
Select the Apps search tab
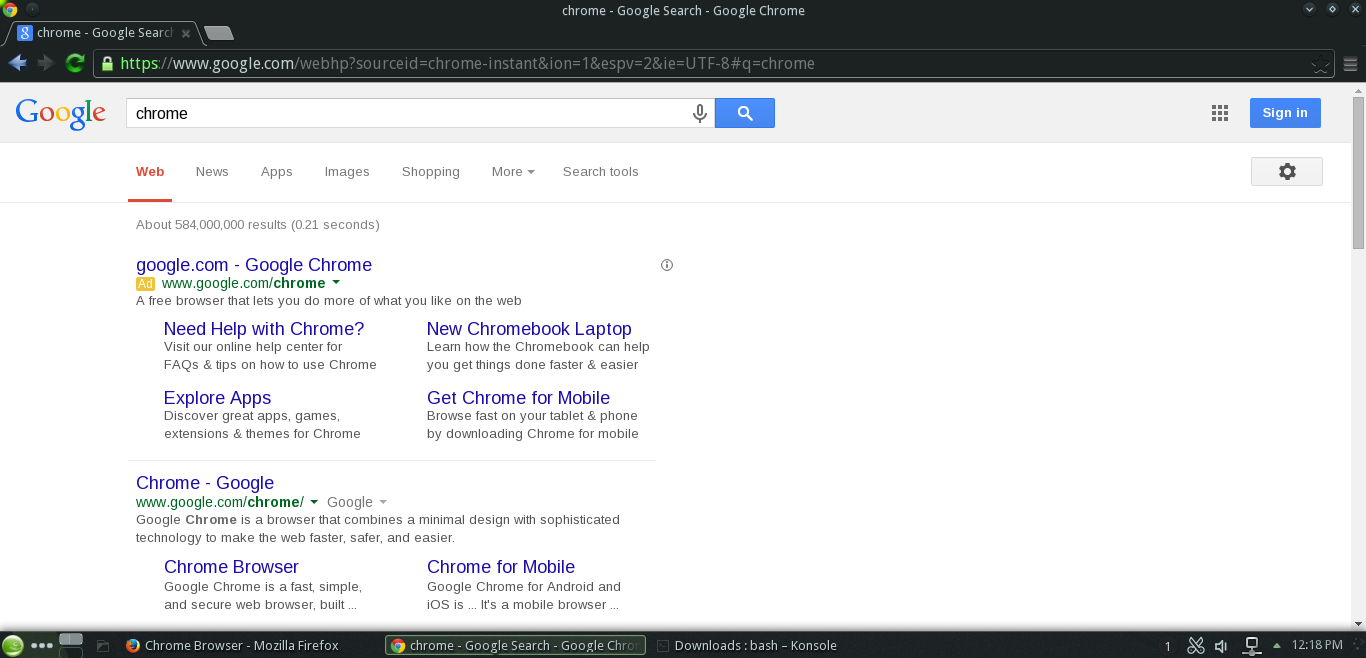click(277, 172)
